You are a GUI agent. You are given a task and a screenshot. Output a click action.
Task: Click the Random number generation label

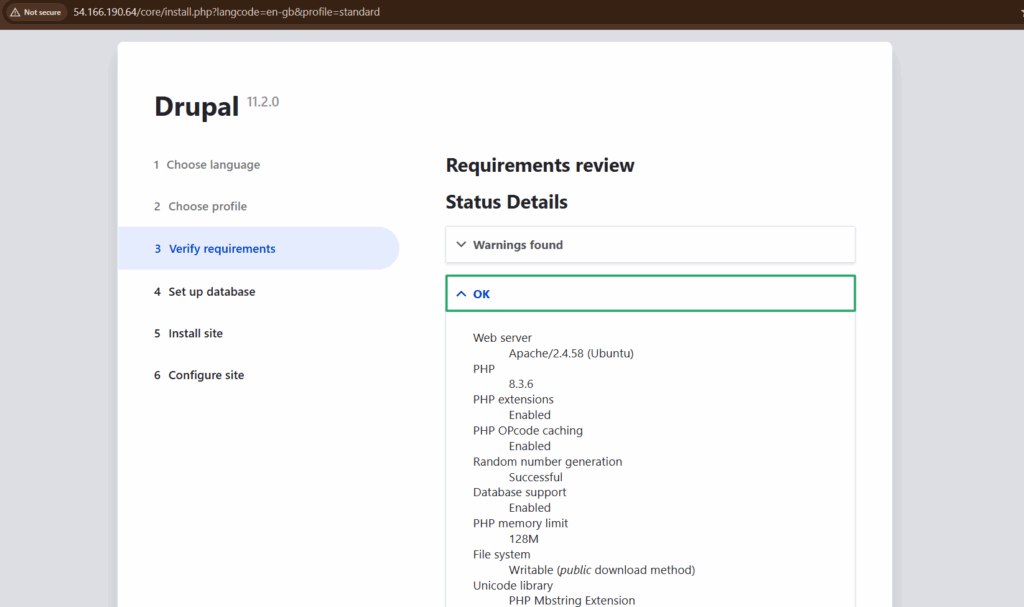click(547, 461)
